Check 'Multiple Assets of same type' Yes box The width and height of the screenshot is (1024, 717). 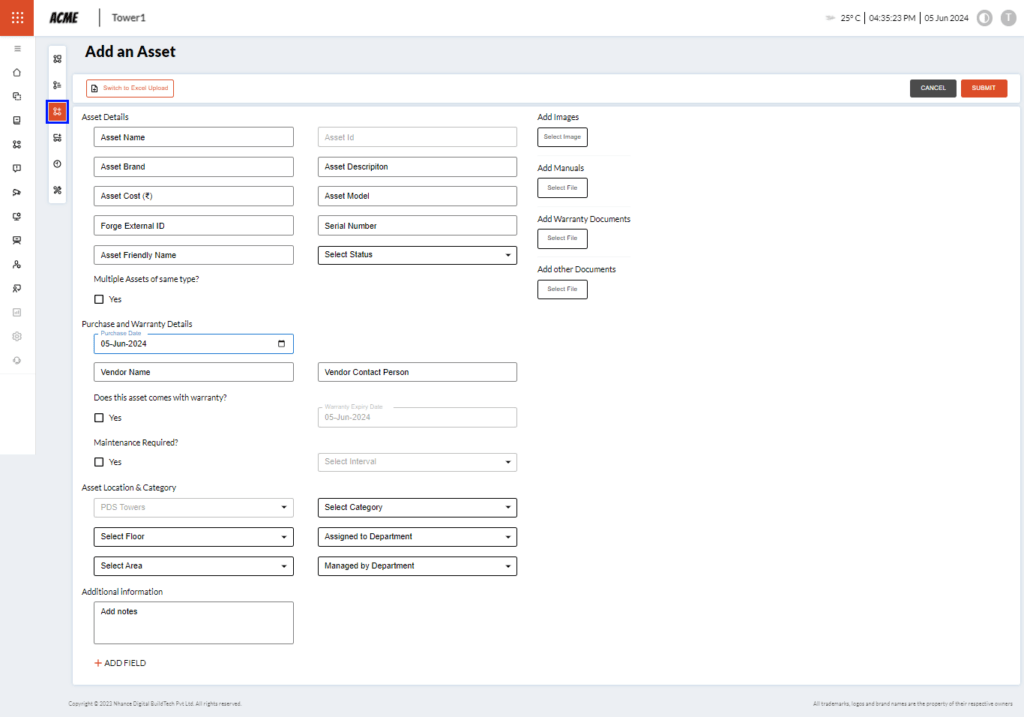point(99,299)
